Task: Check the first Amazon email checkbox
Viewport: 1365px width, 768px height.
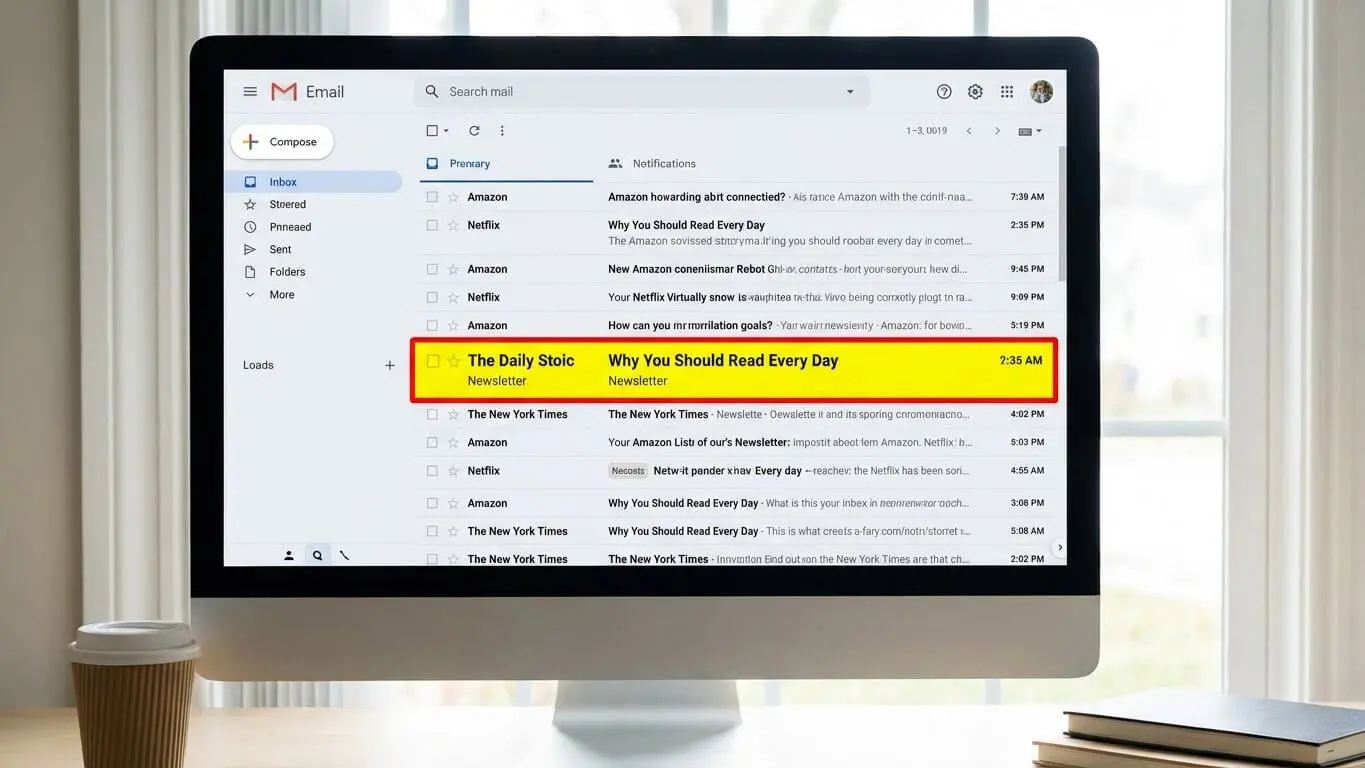Action: click(432, 197)
